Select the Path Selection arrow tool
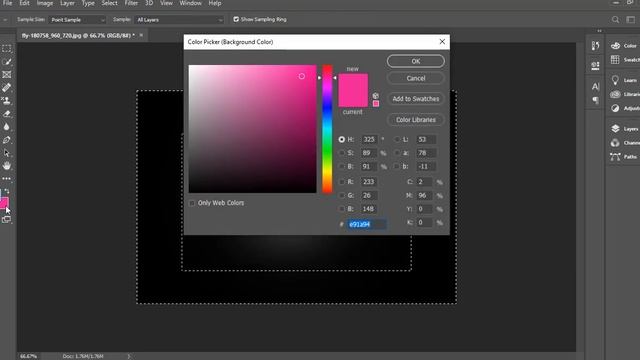 click(7, 153)
